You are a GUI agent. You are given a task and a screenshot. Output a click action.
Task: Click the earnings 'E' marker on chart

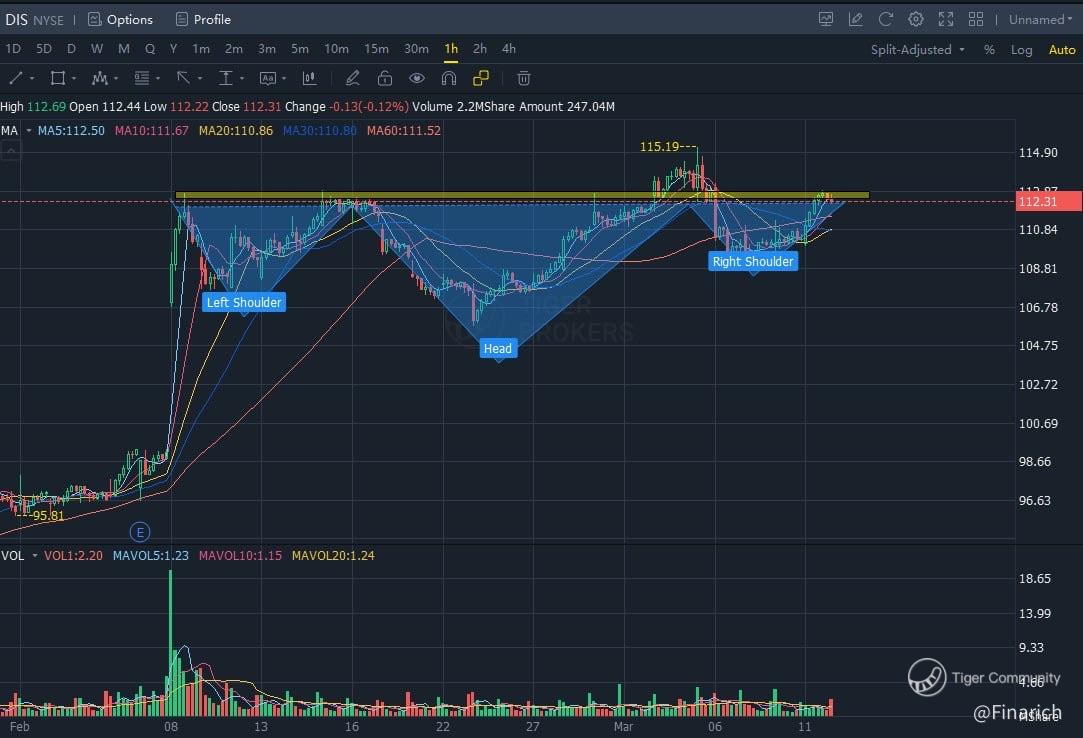click(x=140, y=532)
